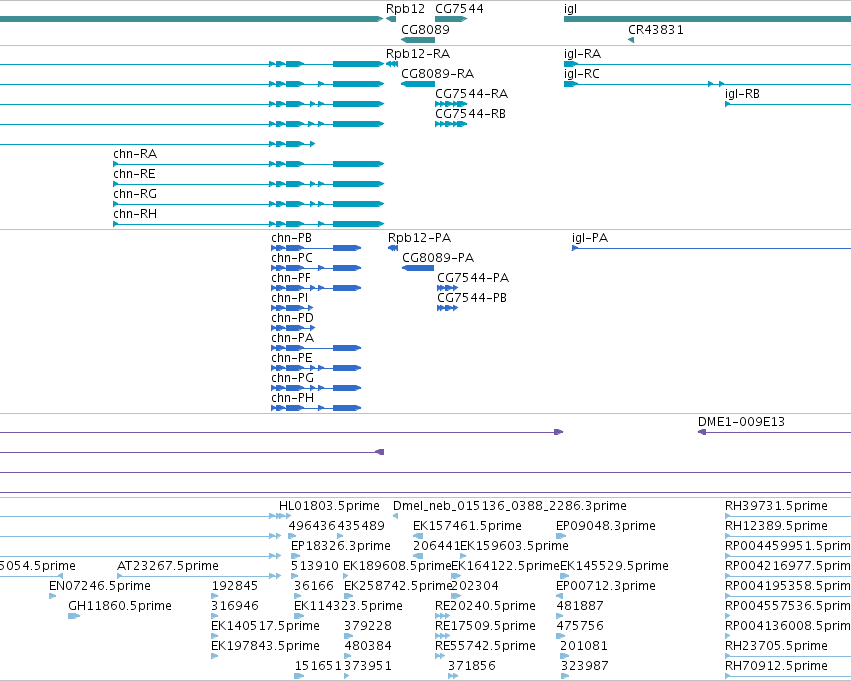Viewport: 851px width, 681px height.
Task: Click the EP09048.3prime EST label
Action: (x=606, y=526)
